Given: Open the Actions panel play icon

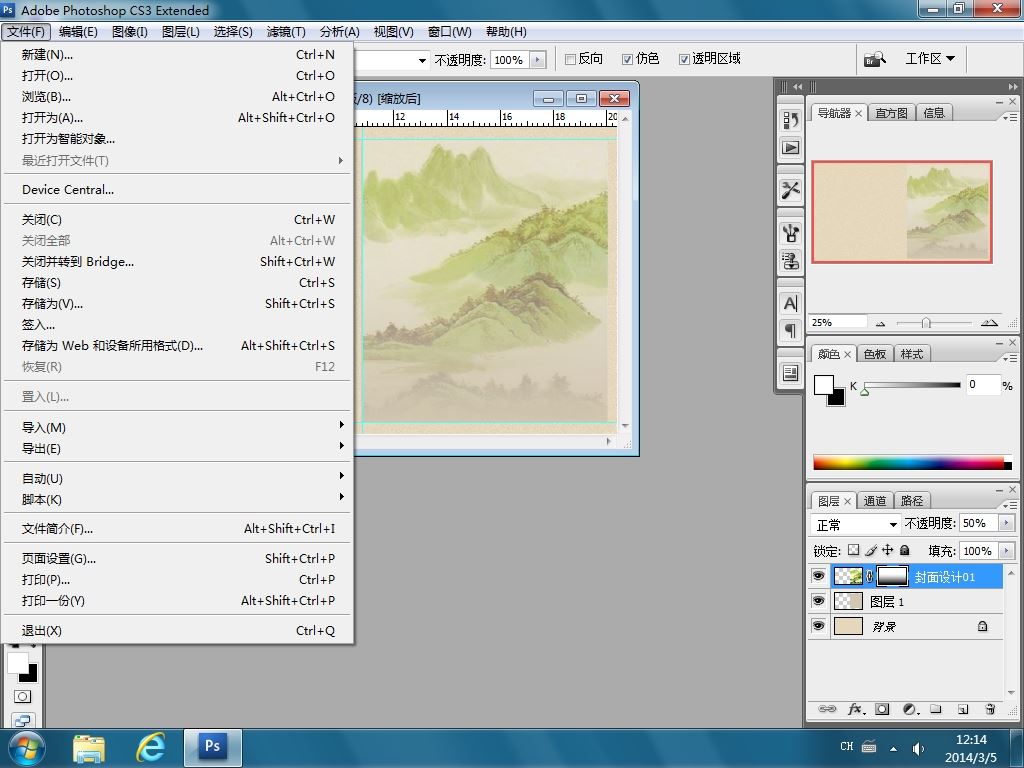Looking at the screenshot, I should tap(790, 148).
